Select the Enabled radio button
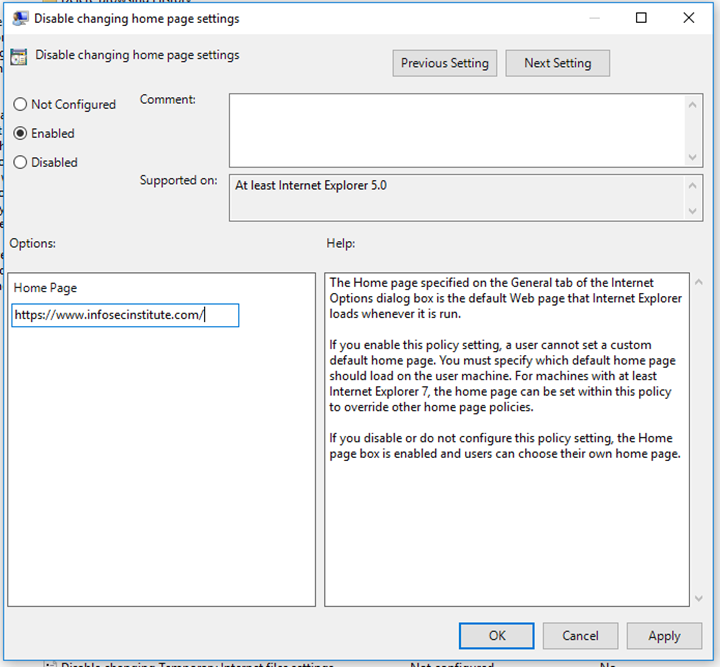This screenshot has width=720, height=667. 20,133
